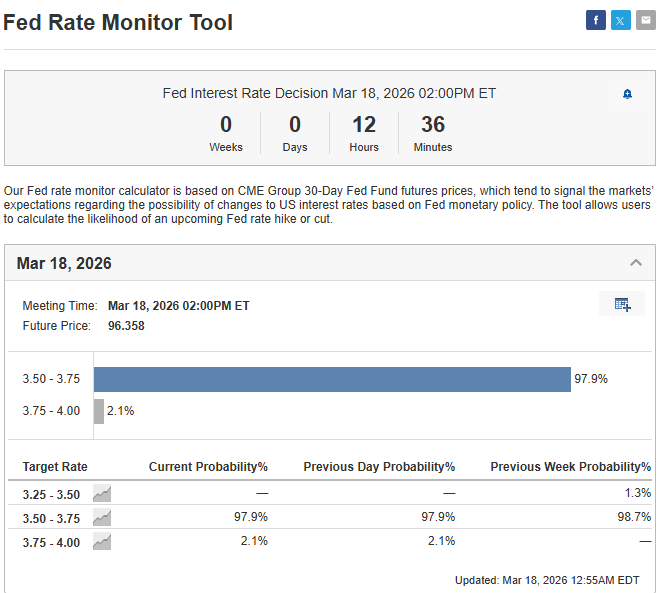
Task: Select the Target Rate column header
Action: click(55, 467)
